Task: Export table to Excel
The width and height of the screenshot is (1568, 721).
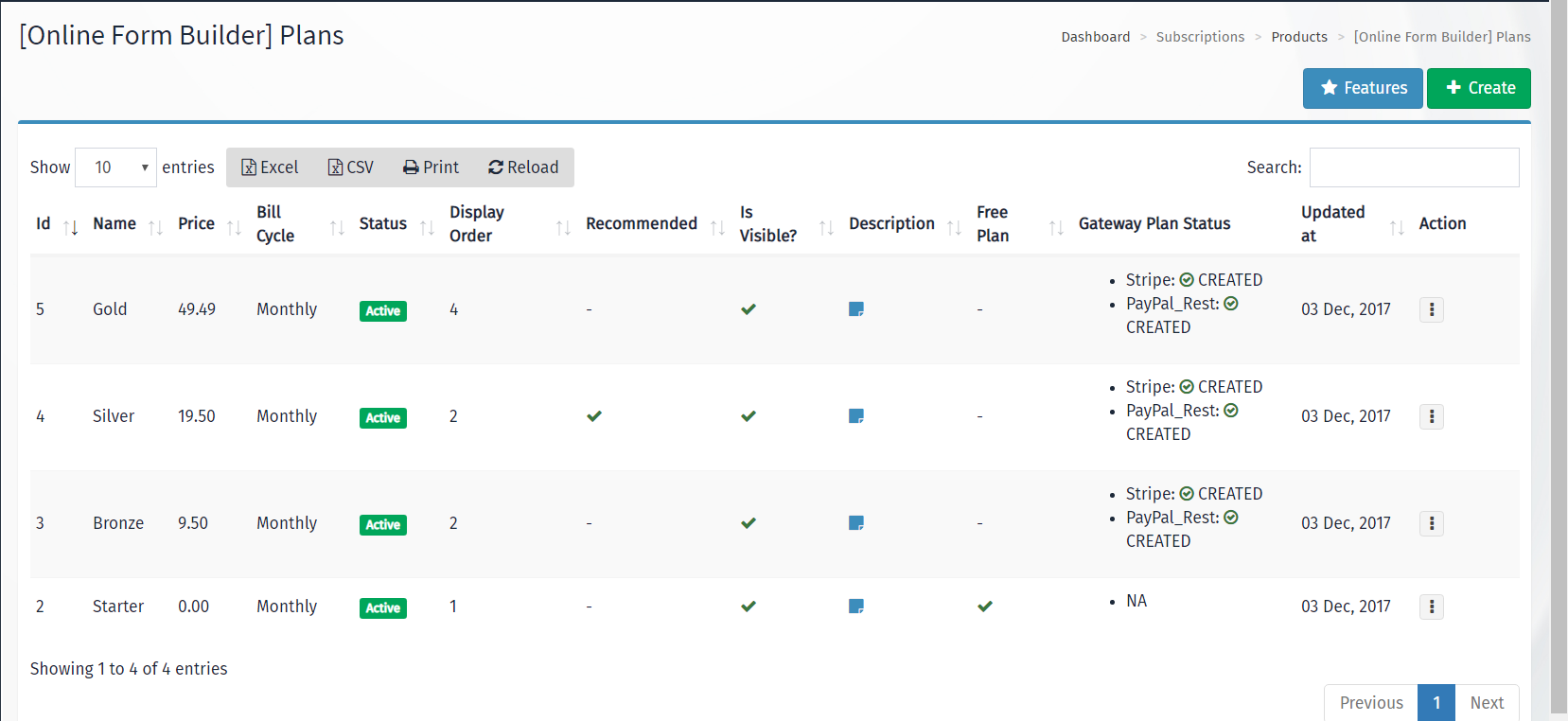Action: [270, 167]
